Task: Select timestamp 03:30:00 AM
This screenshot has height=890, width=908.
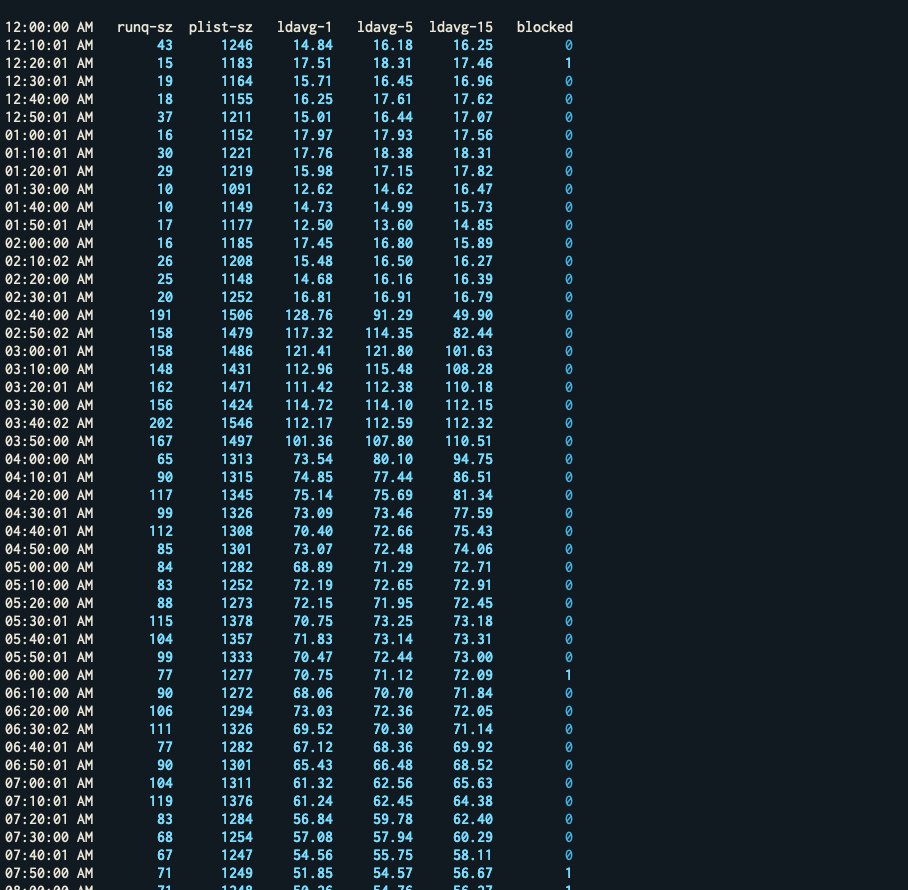Action: [x=49, y=405]
